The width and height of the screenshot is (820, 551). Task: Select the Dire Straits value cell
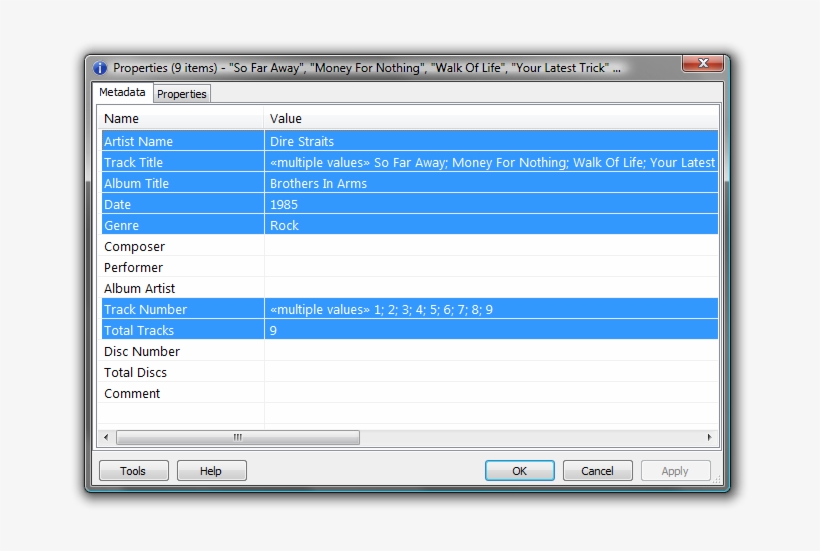(492, 141)
